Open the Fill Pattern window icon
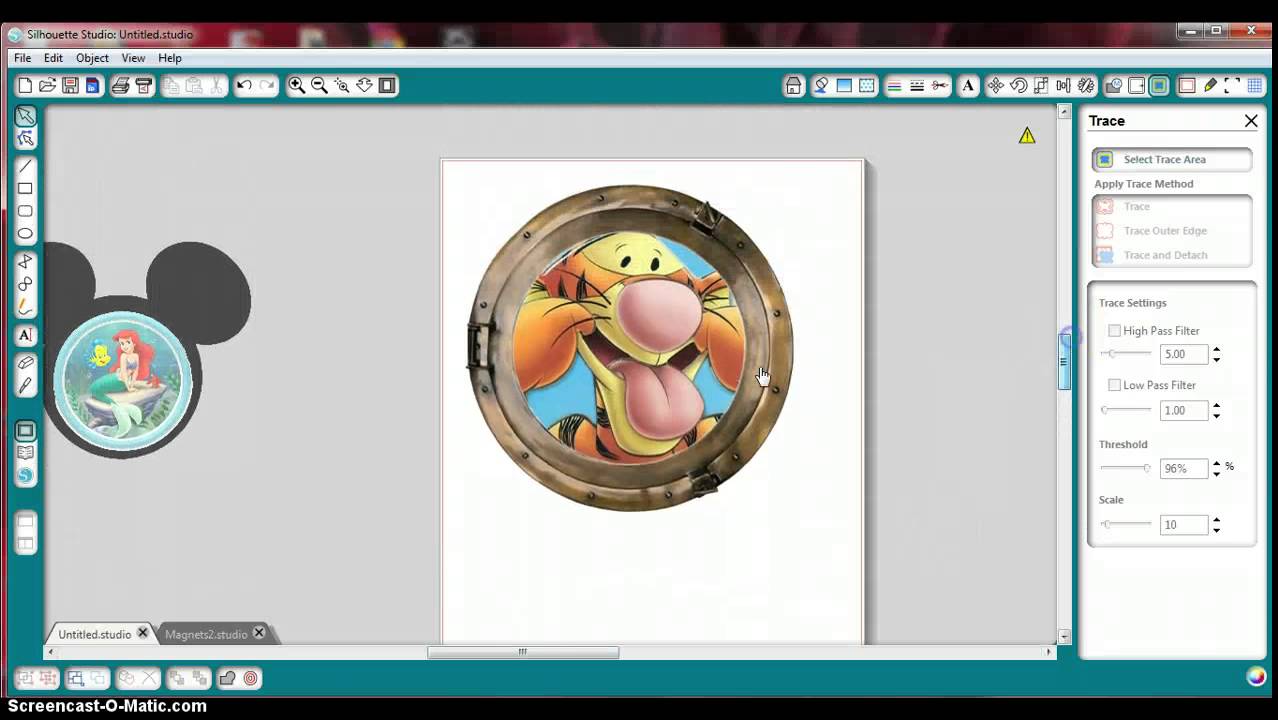Image resolution: width=1278 pixels, height=720 pixels. (867, 86)
